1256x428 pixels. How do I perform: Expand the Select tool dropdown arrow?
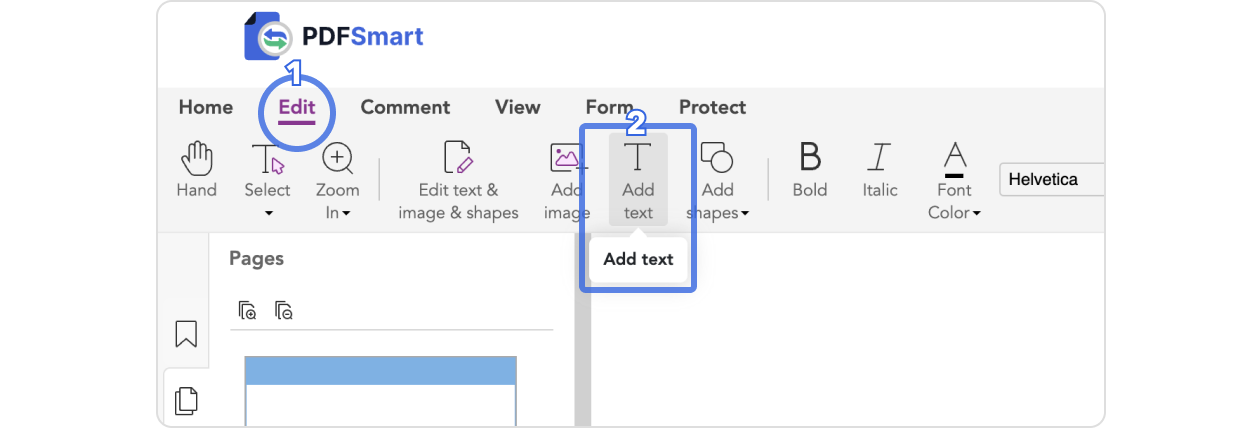click(268, 213)
